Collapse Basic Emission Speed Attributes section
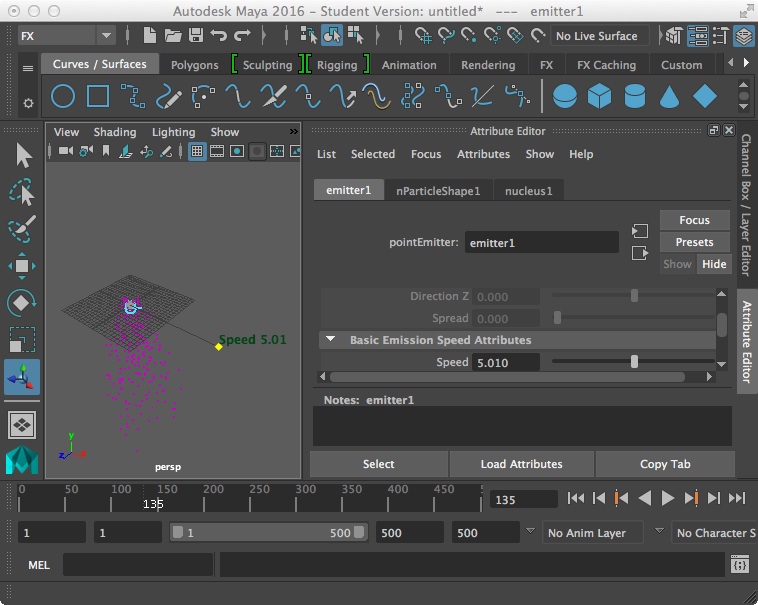This screenshot has width=758, height=605. point(331,339)
